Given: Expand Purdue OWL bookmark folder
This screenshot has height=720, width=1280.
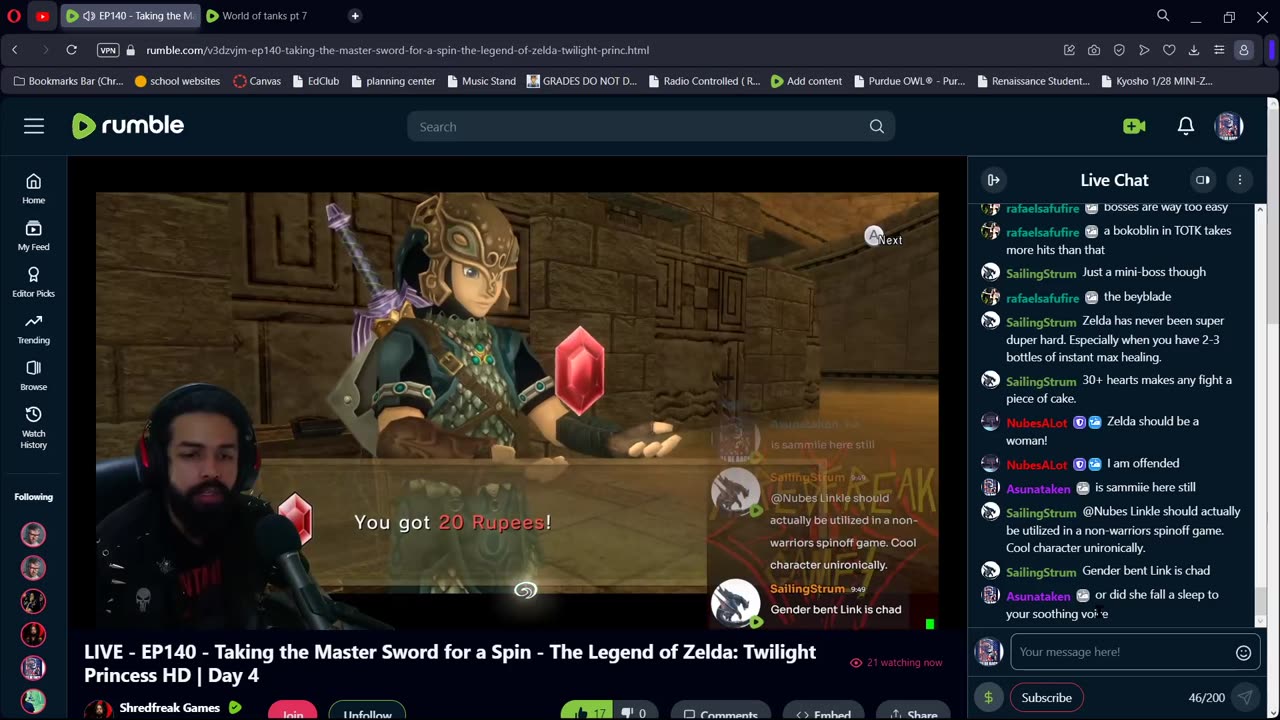Looking at the screenshot, I should click(x=910, y=81).
